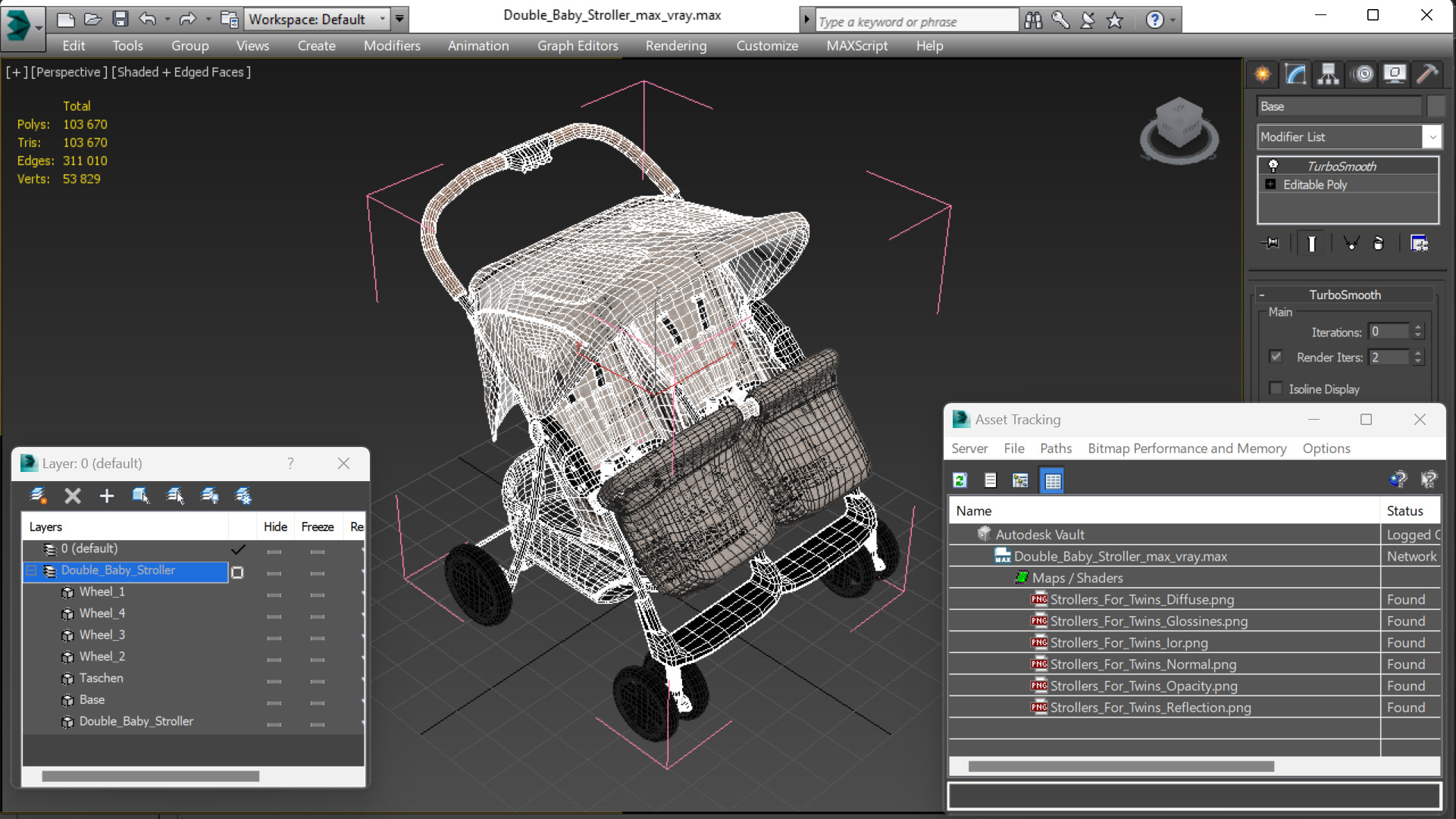
Task: Undo the last action
Action: tap(148, 19)
